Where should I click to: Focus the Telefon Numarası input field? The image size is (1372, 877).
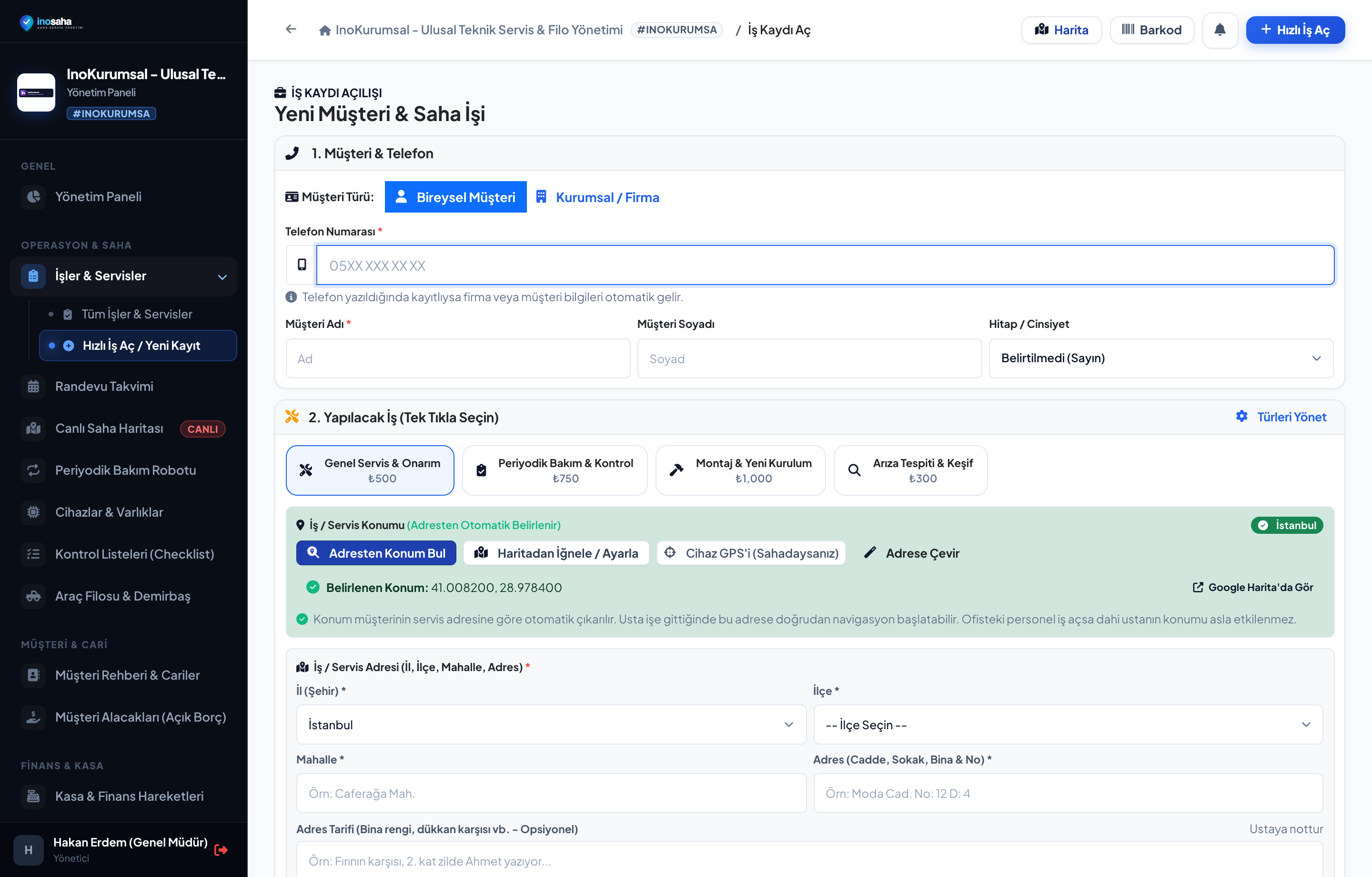825,265
